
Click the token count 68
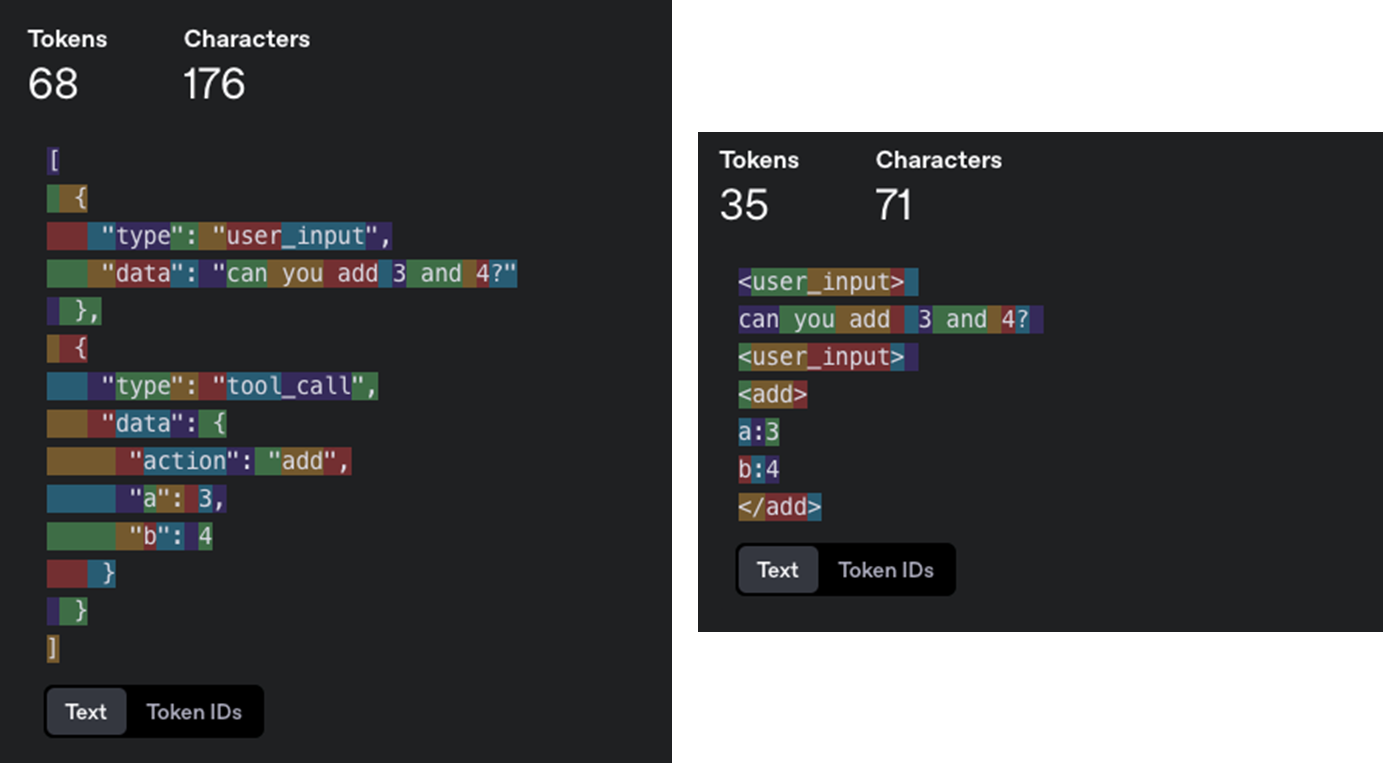pyautogui.click(x=53, y=84)
